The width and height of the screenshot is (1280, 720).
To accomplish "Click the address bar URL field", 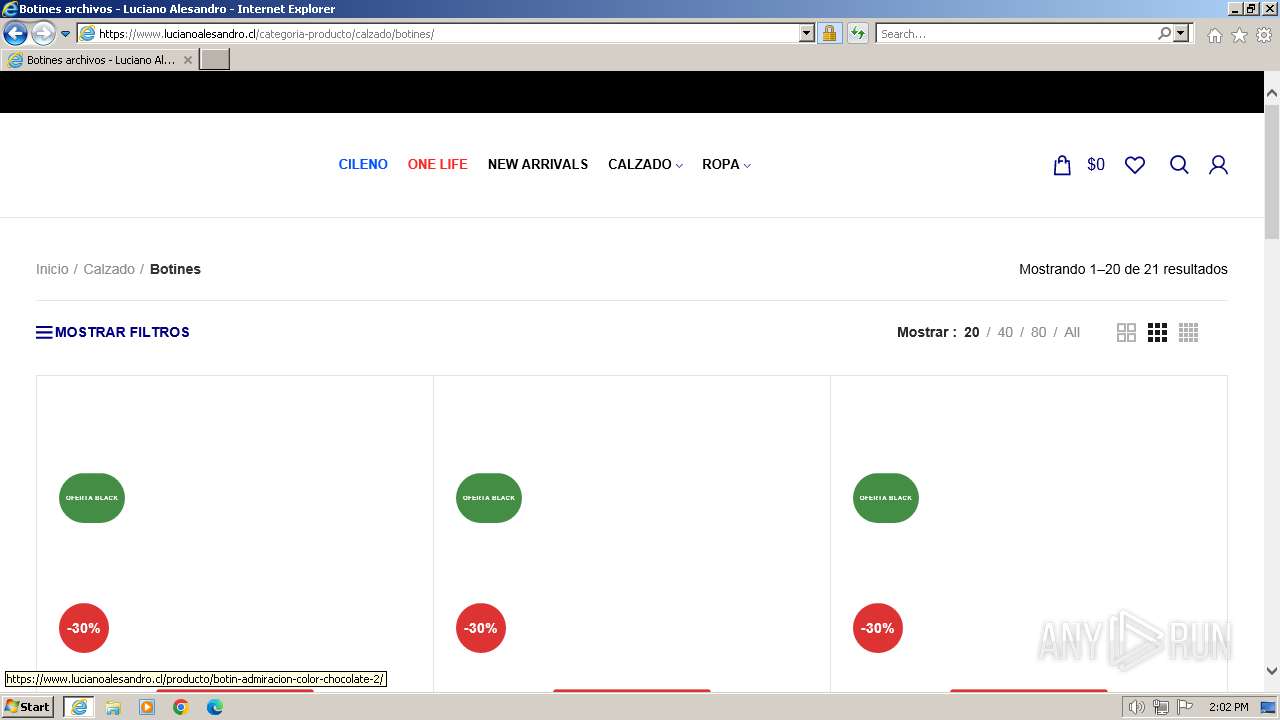I will click(447, 33).
